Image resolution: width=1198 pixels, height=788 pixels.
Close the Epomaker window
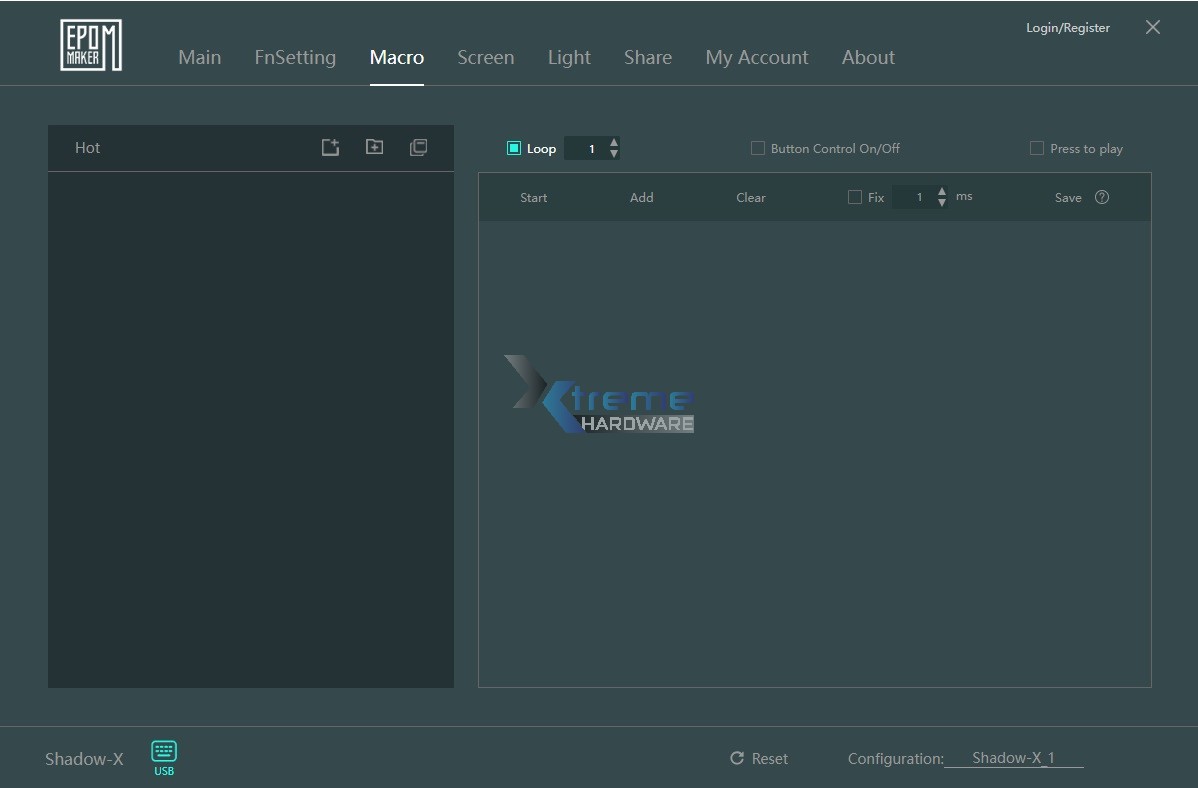tap(1153, 28)
